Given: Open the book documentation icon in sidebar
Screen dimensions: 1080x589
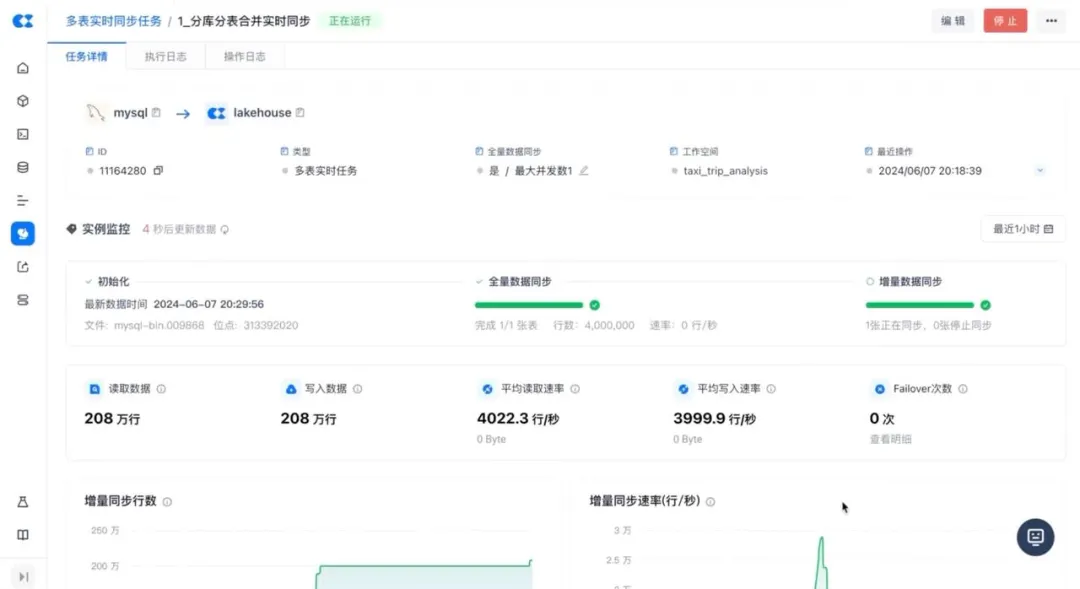Looking at the screenshot, I should click(x=23, y=535).
